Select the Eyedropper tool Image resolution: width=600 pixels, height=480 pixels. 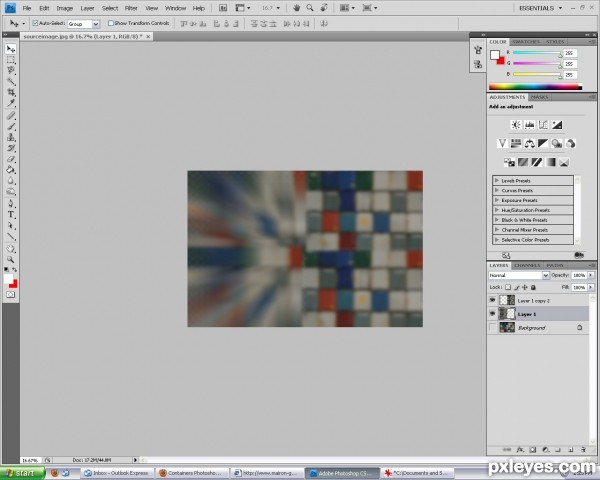click(11, 103)
